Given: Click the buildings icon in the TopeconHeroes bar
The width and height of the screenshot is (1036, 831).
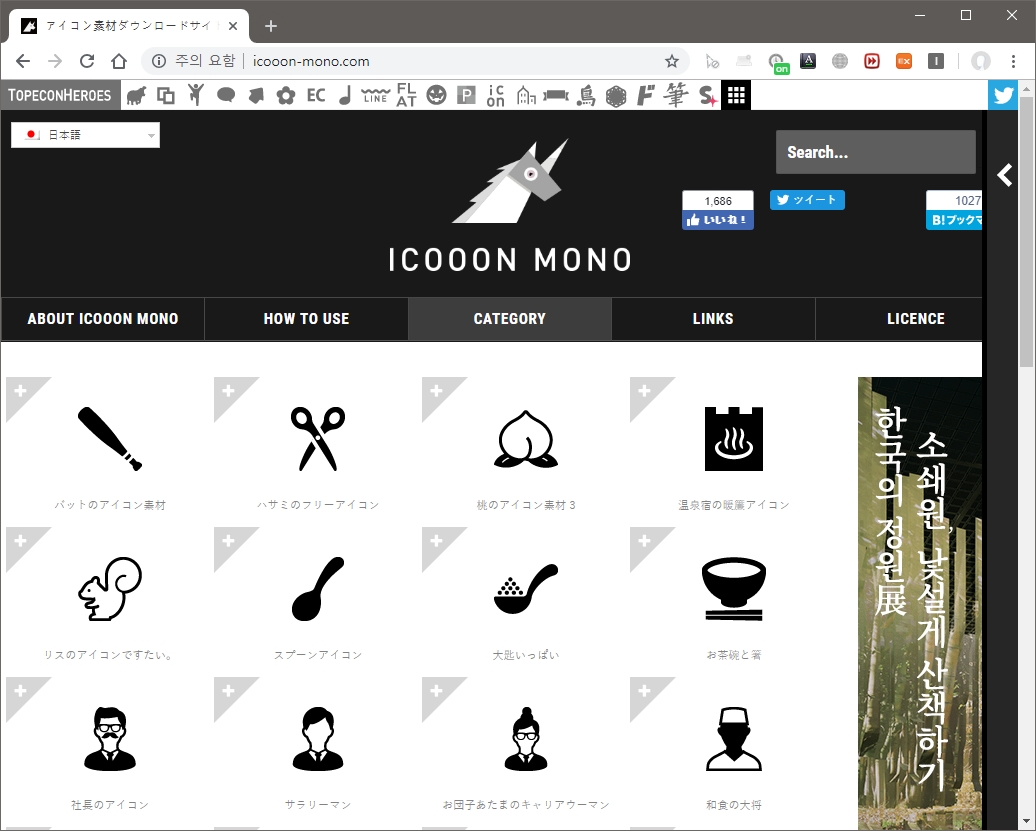Looking at the screenshot, I should pyautogui.click(x=526, y=96).
